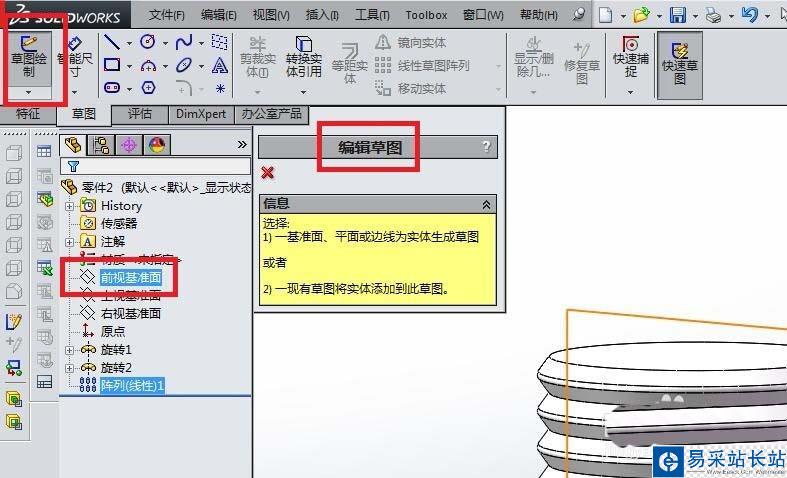
Task: Open the Rectangle tool dropdown arrow
Action: click(x=129, y=66)
